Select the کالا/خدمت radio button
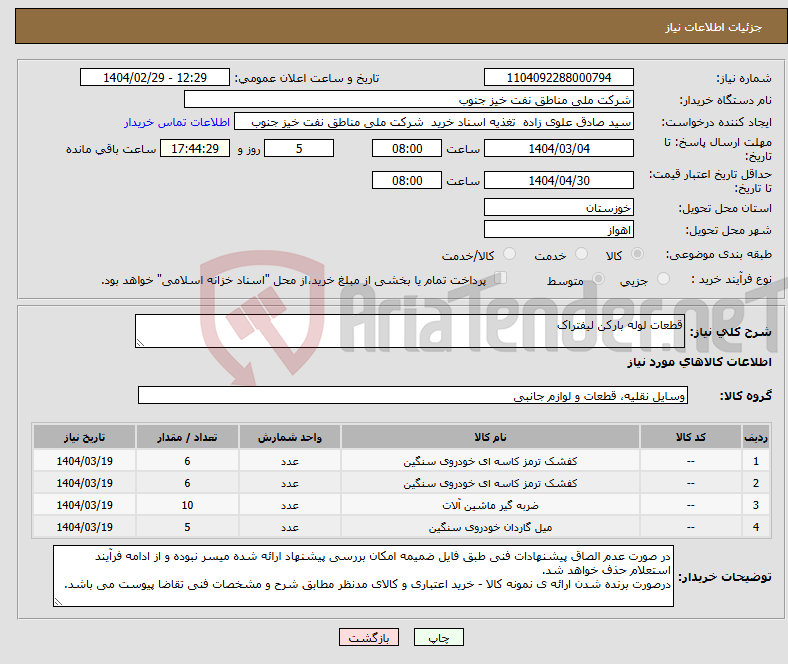The width and height of the screenshot is (788, 664). [x=510, y=254]
